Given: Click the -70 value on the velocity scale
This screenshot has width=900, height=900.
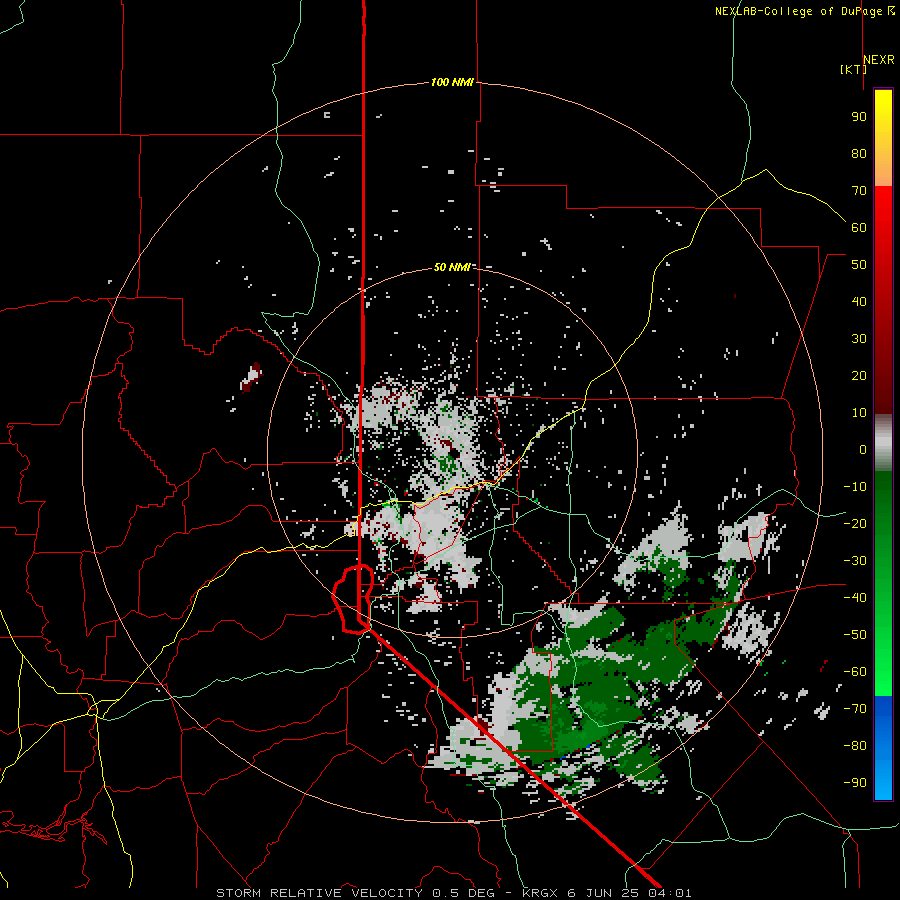Looking at the screenshot, I should 855,708.
